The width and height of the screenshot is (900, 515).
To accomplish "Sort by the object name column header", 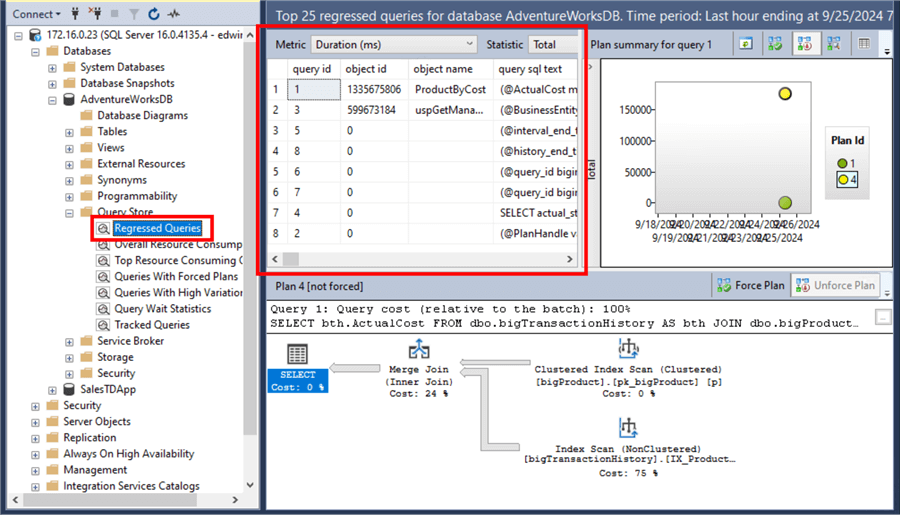I will coord(451,69).
